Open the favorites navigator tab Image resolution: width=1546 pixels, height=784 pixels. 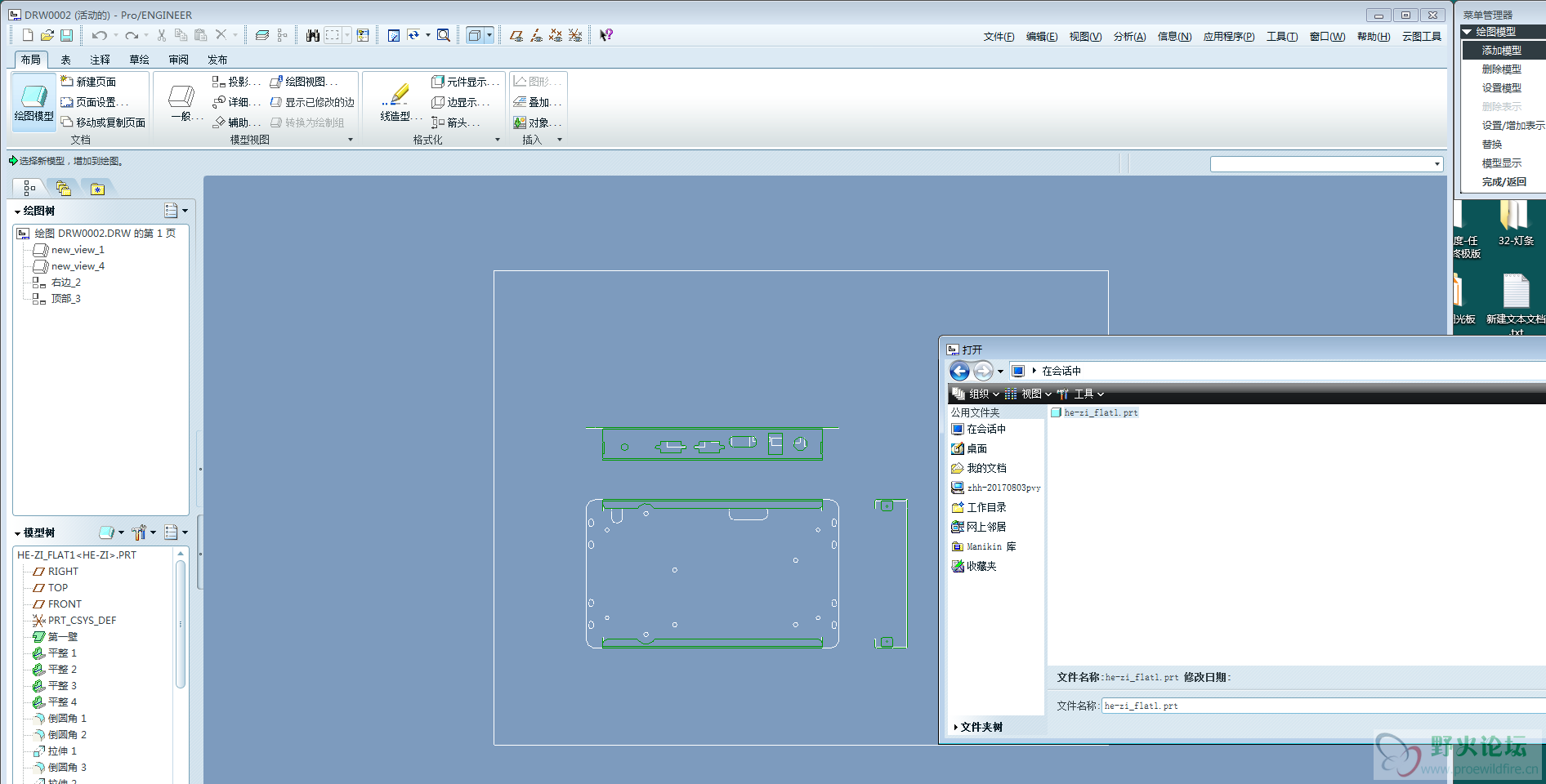tap(97, 189)
